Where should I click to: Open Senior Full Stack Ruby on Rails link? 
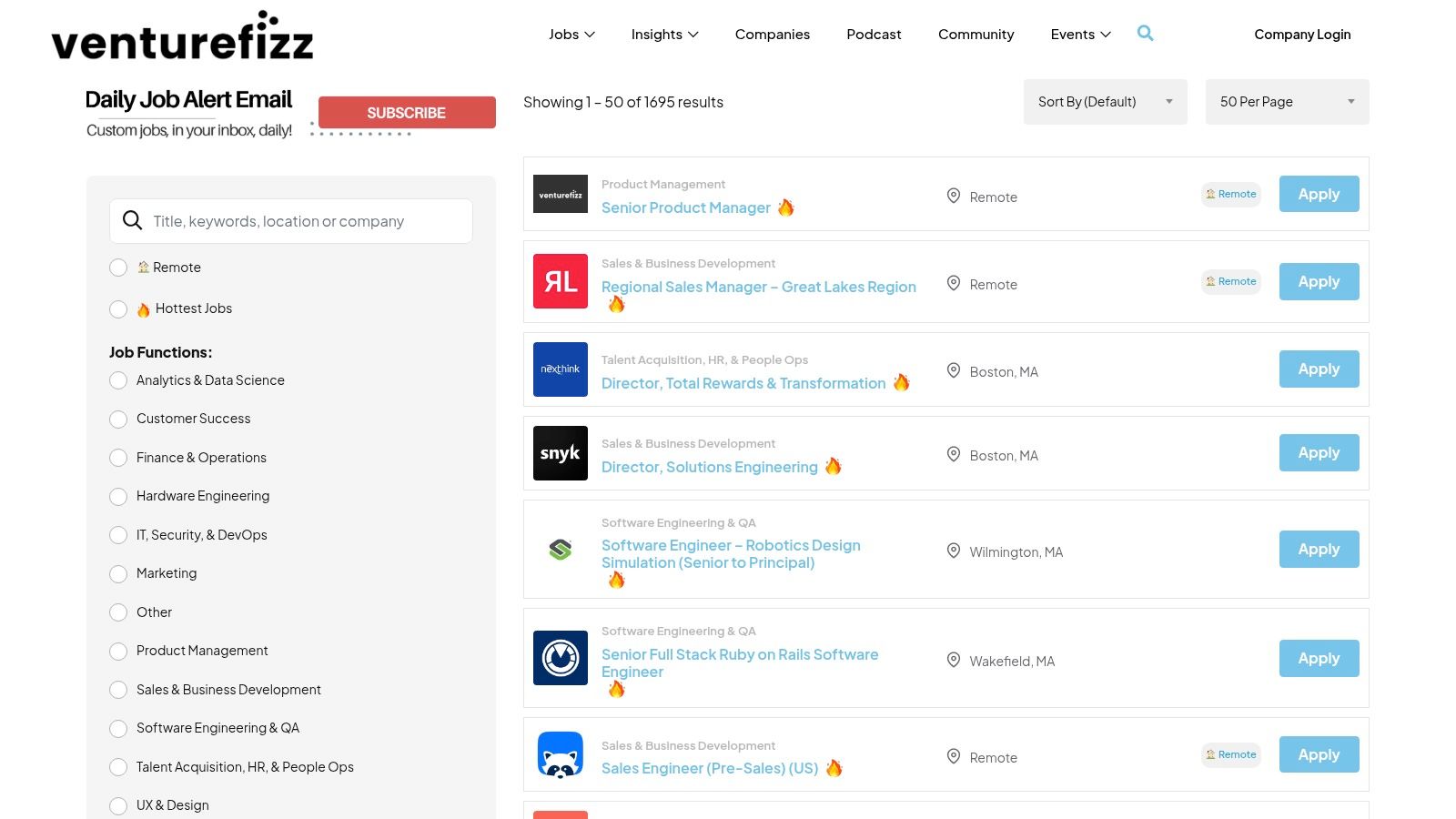pos(740,663)
